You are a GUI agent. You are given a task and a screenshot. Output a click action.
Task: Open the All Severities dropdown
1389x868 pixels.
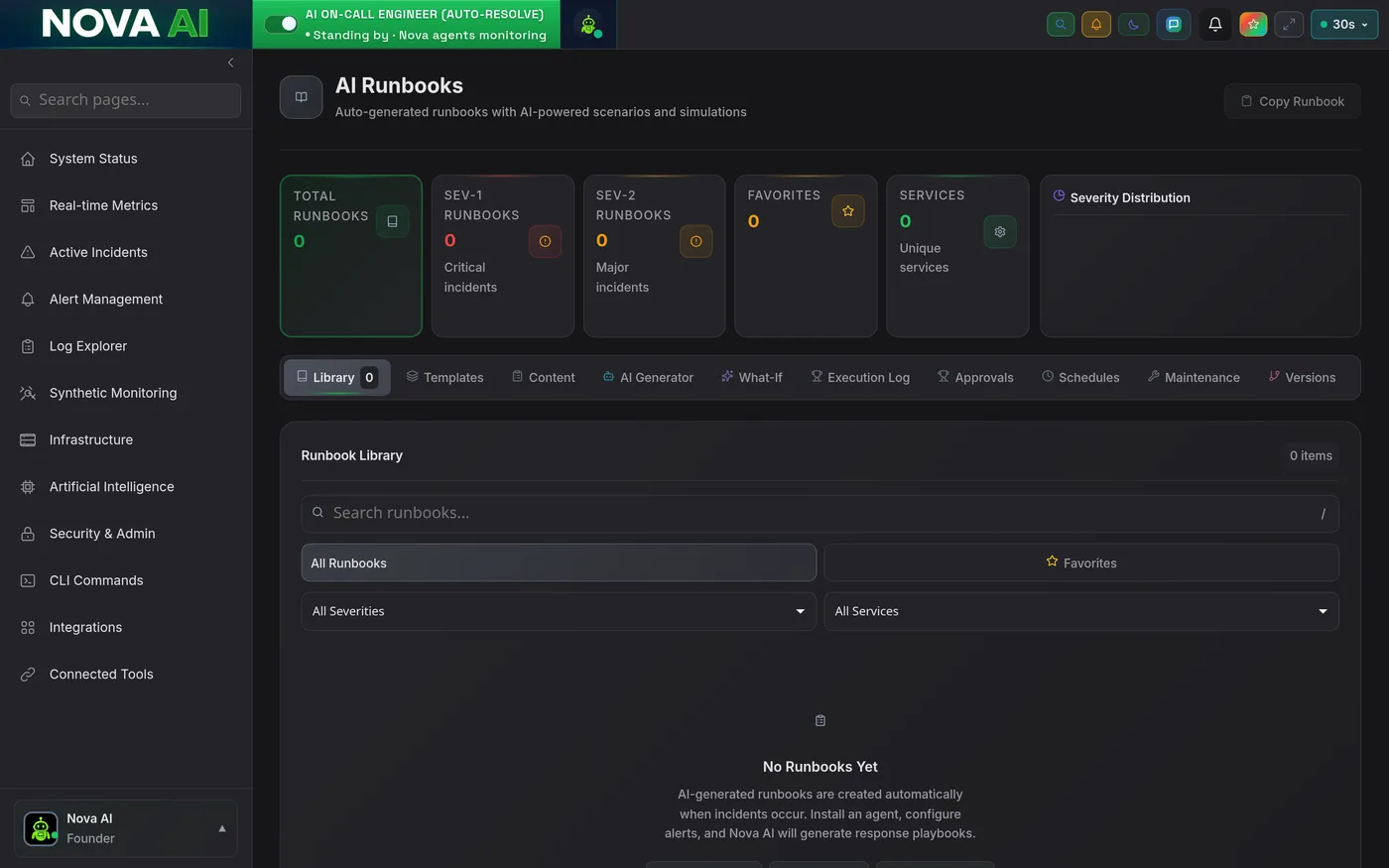pyautogui.click(x=559, y=611)
